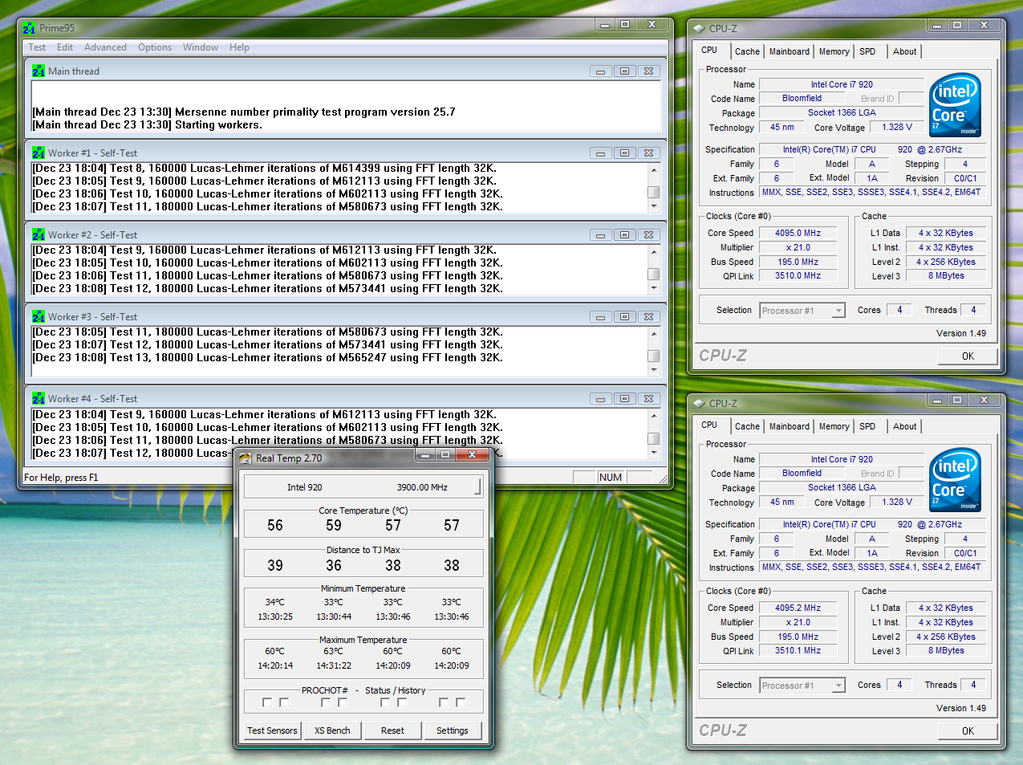Click the Worker #1 Self-Test window icon
1023x765 pixels.
click(x=38, y=153)
